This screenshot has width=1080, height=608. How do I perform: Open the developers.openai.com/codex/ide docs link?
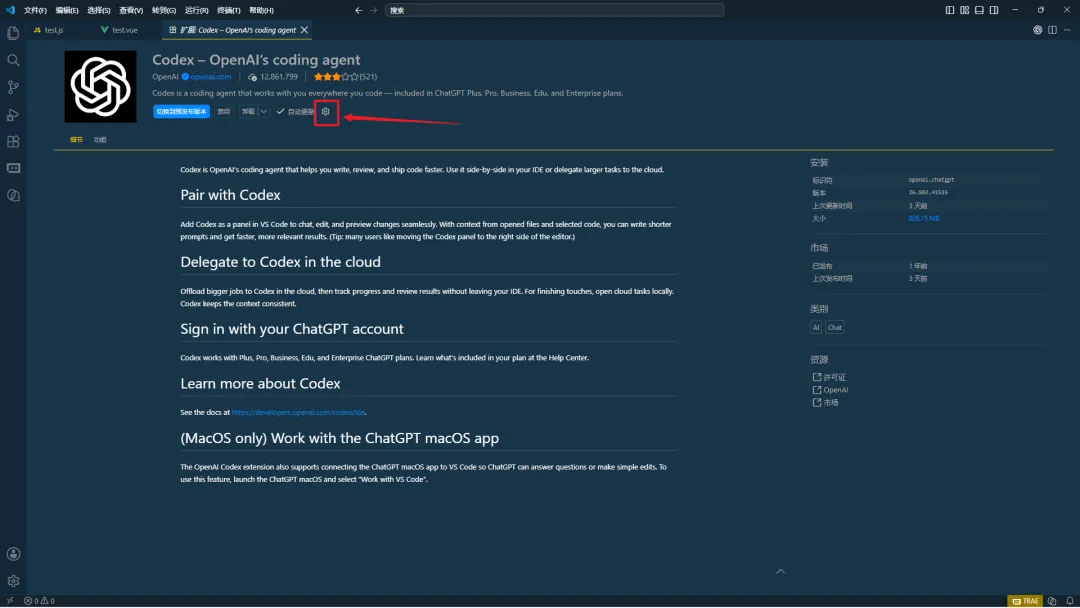(298, 412)
